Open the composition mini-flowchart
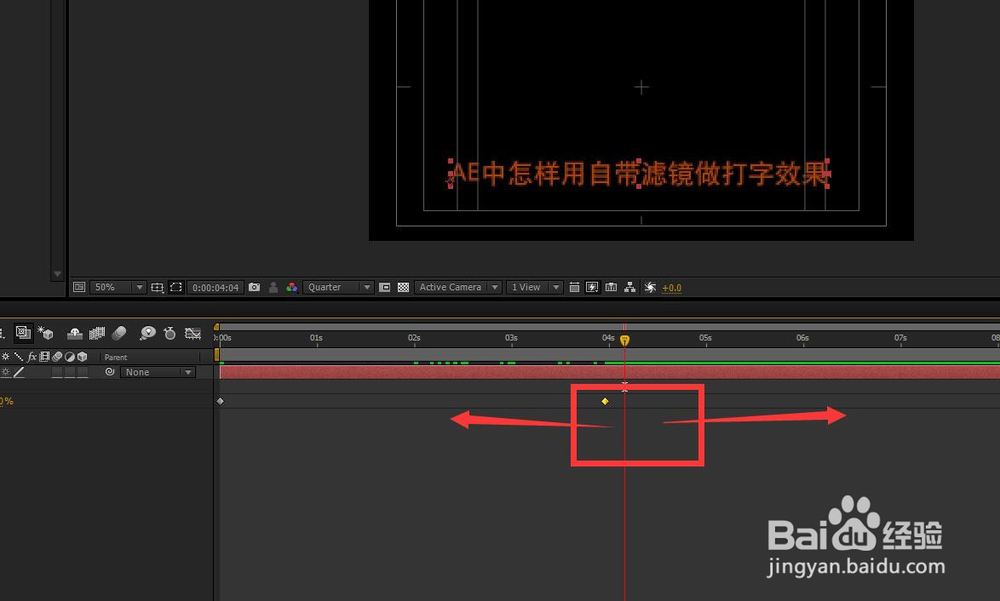Image resolution: width=1000 pixels, height=601 pixels. pyautogui.click(x=23, y=333)
